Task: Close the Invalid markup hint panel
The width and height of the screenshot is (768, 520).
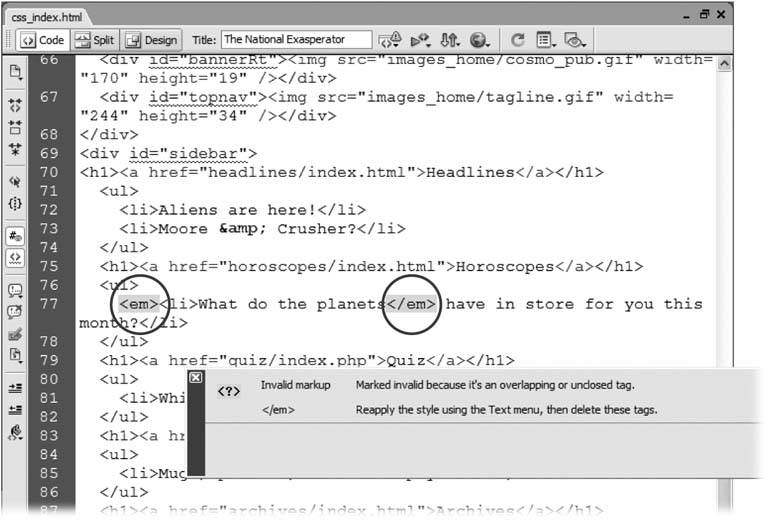Action: tap(196, 377)
